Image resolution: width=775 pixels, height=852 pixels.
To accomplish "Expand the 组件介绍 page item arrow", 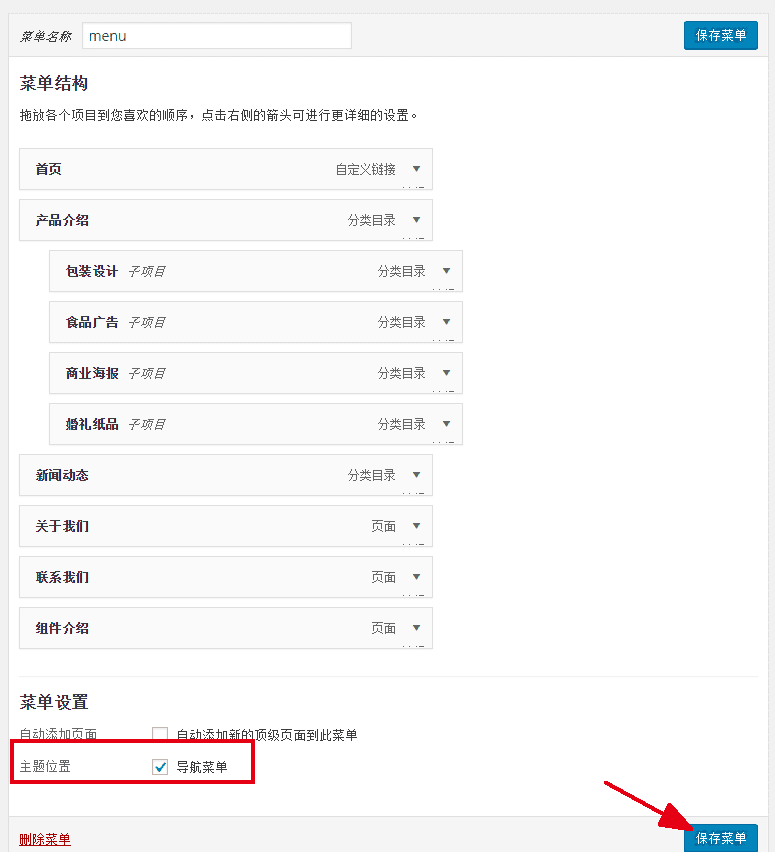I will tap(416, 628).
